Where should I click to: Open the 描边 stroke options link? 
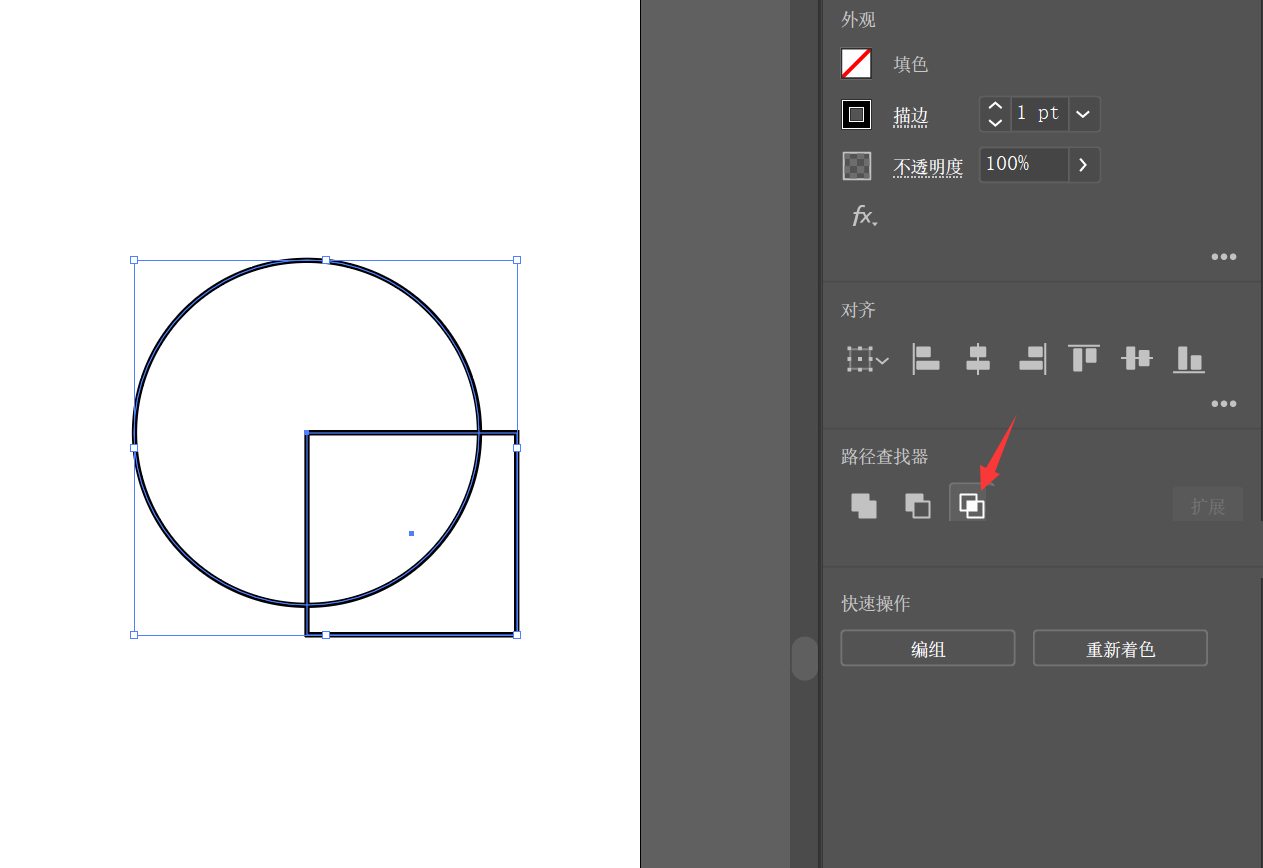911,116
